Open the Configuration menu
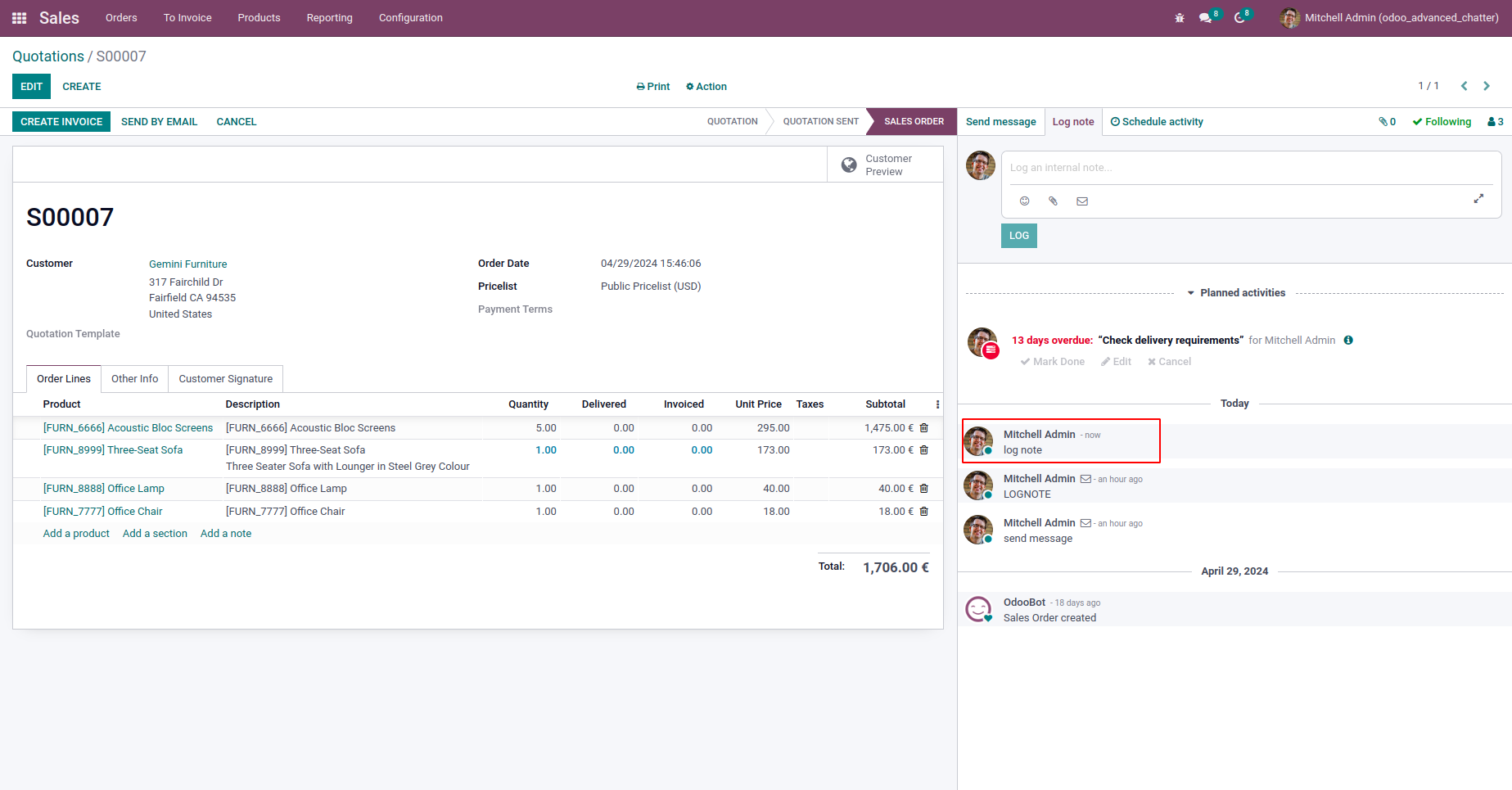 411,18
